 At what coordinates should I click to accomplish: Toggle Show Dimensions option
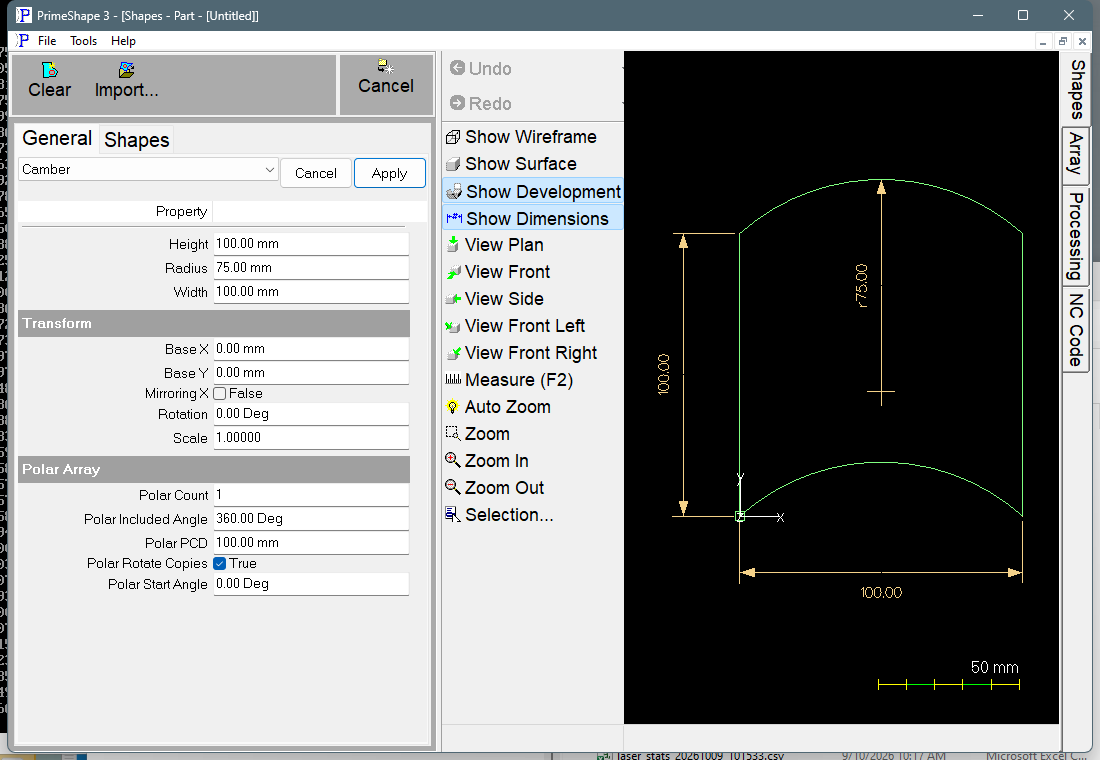[x=532, y=219]
